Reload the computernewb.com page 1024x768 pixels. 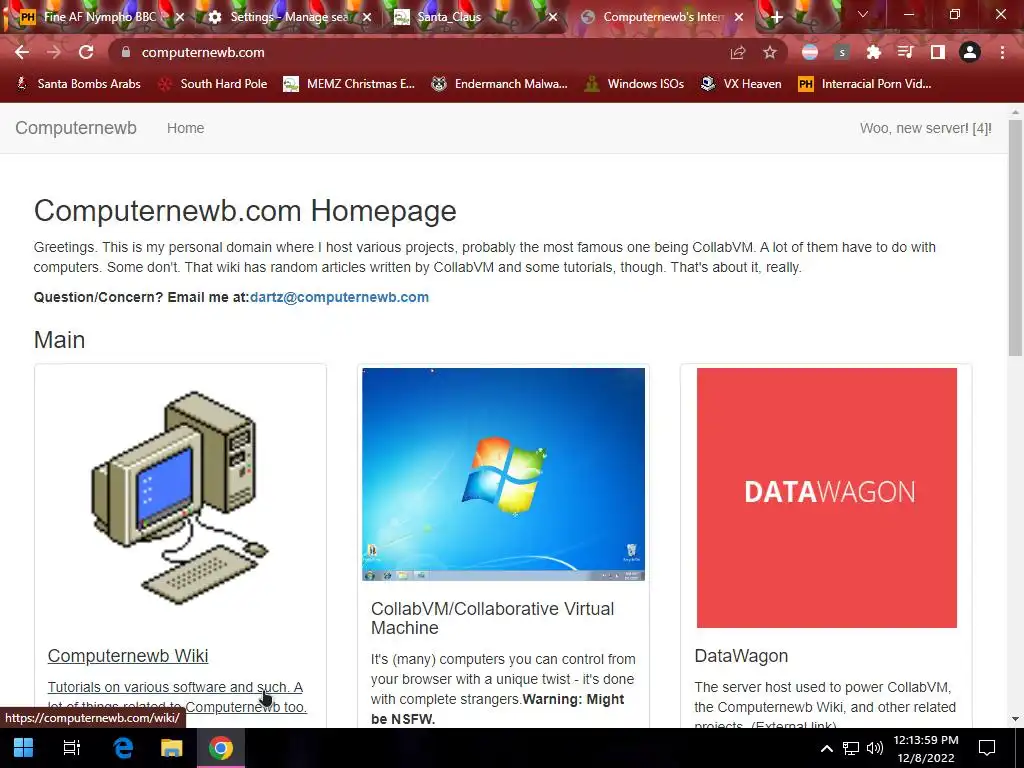coord(86,52)
